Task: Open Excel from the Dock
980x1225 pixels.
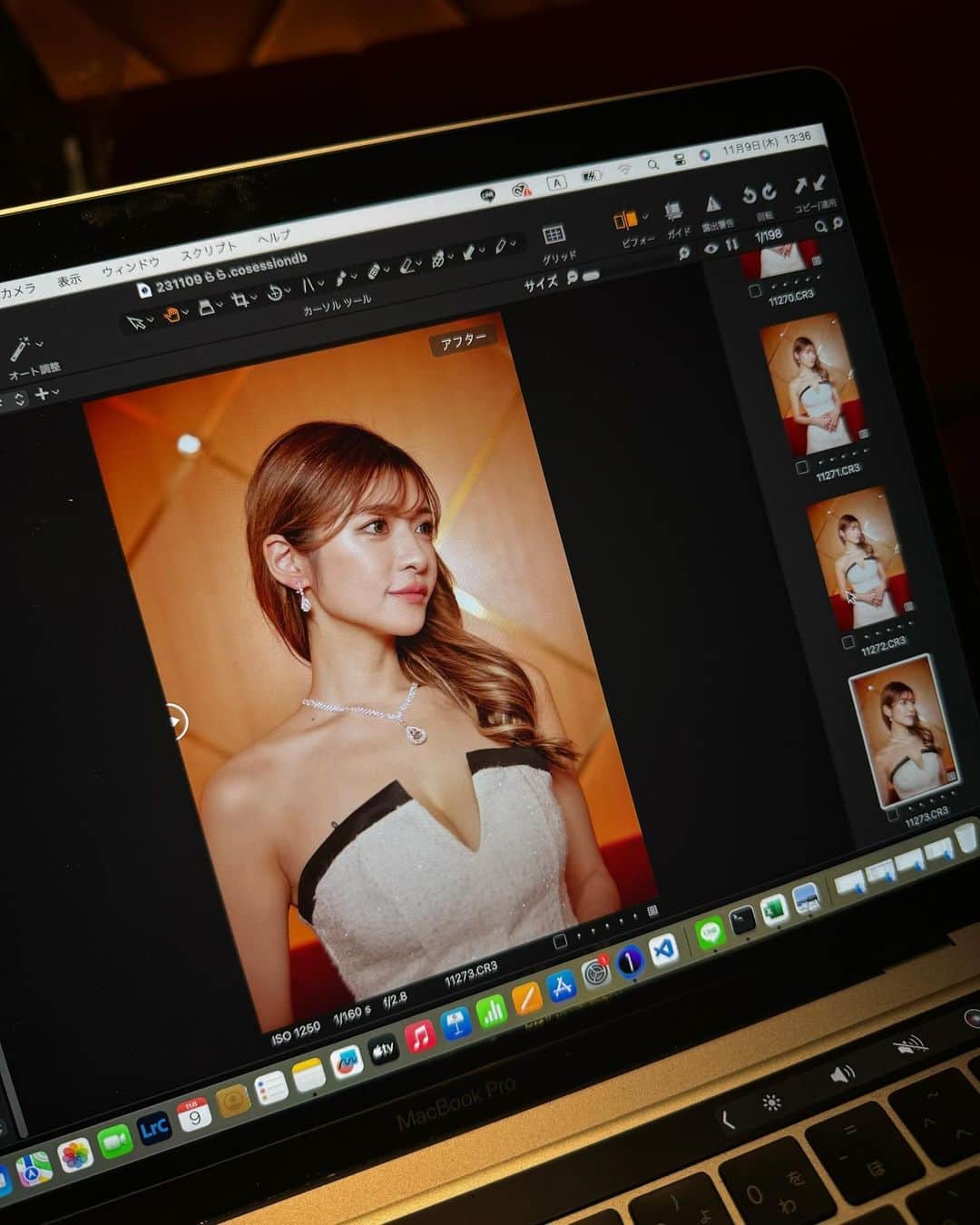Action: [773, 909]
